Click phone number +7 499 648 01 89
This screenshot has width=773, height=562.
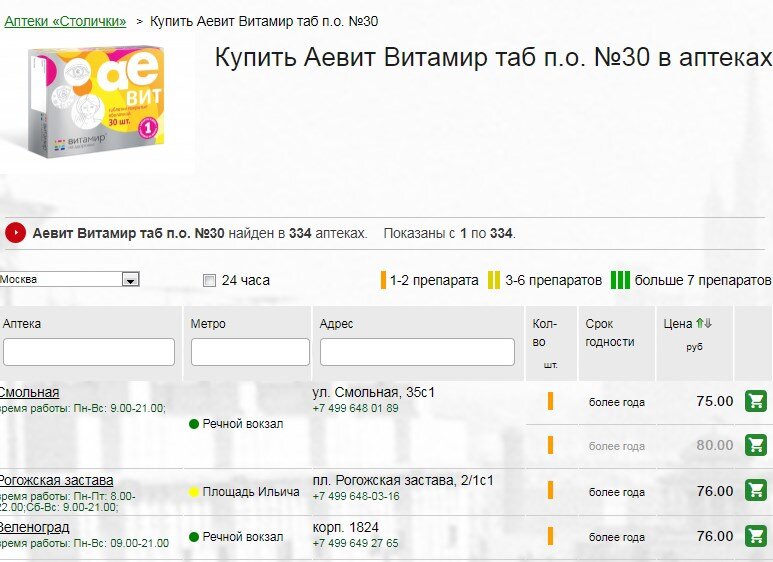coord(355,408)
